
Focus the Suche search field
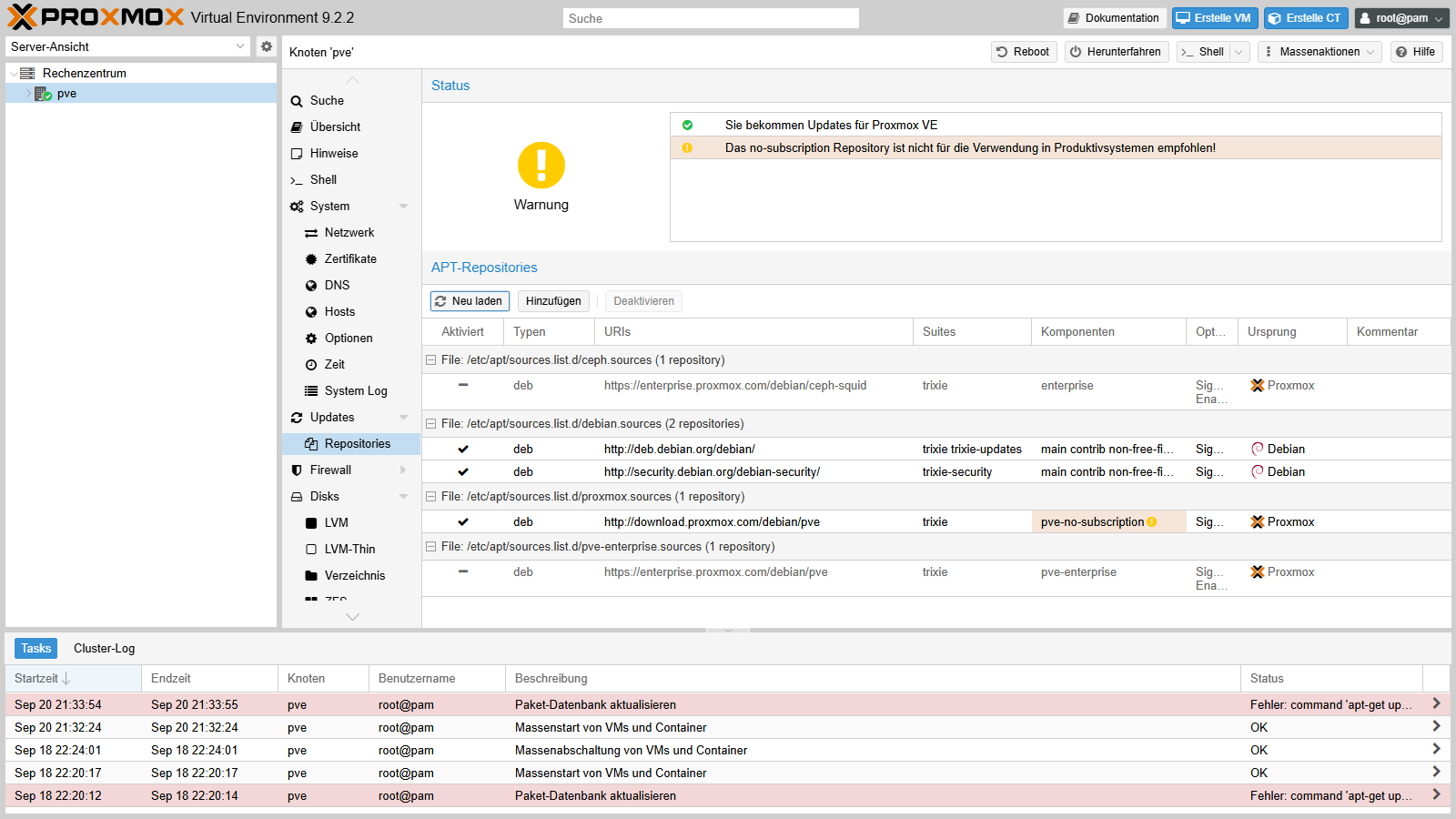(711, 18)
